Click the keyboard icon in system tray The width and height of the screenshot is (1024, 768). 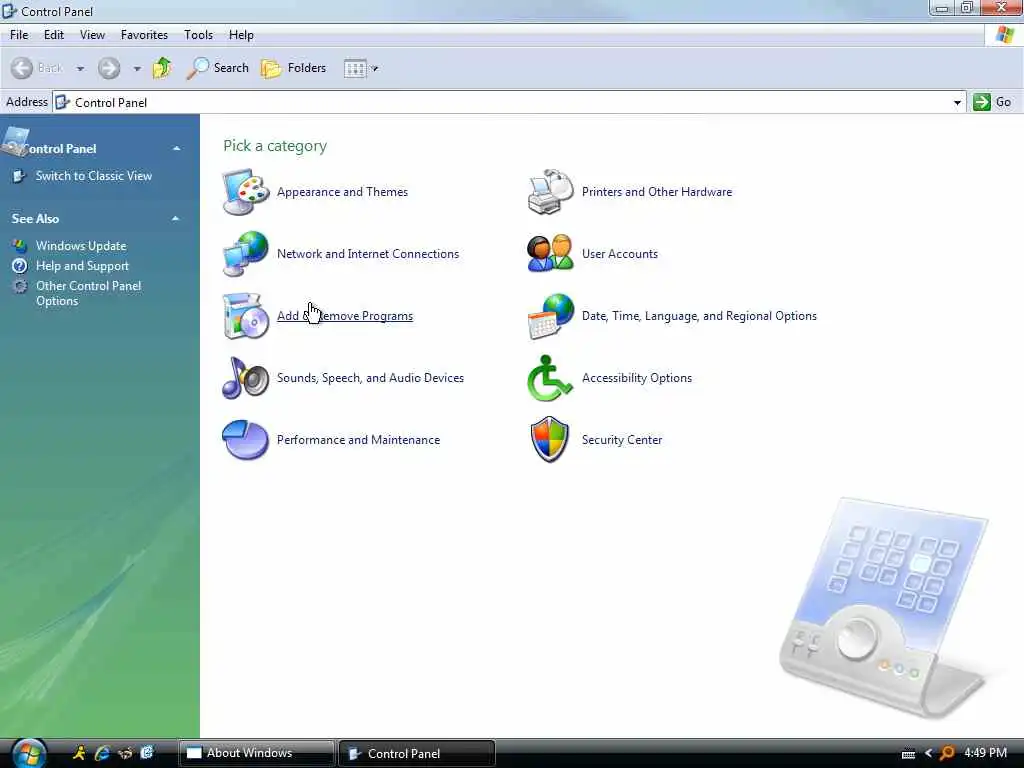pos(908,754)
